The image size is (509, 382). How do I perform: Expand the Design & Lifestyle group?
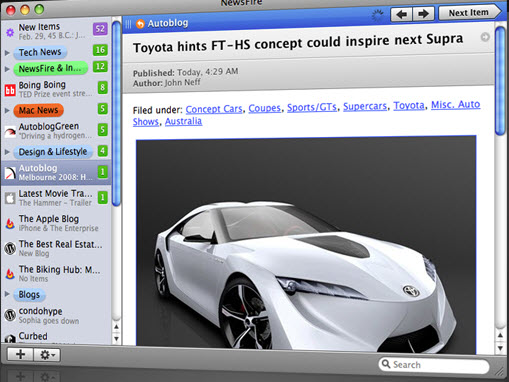(x=7, y=152)
